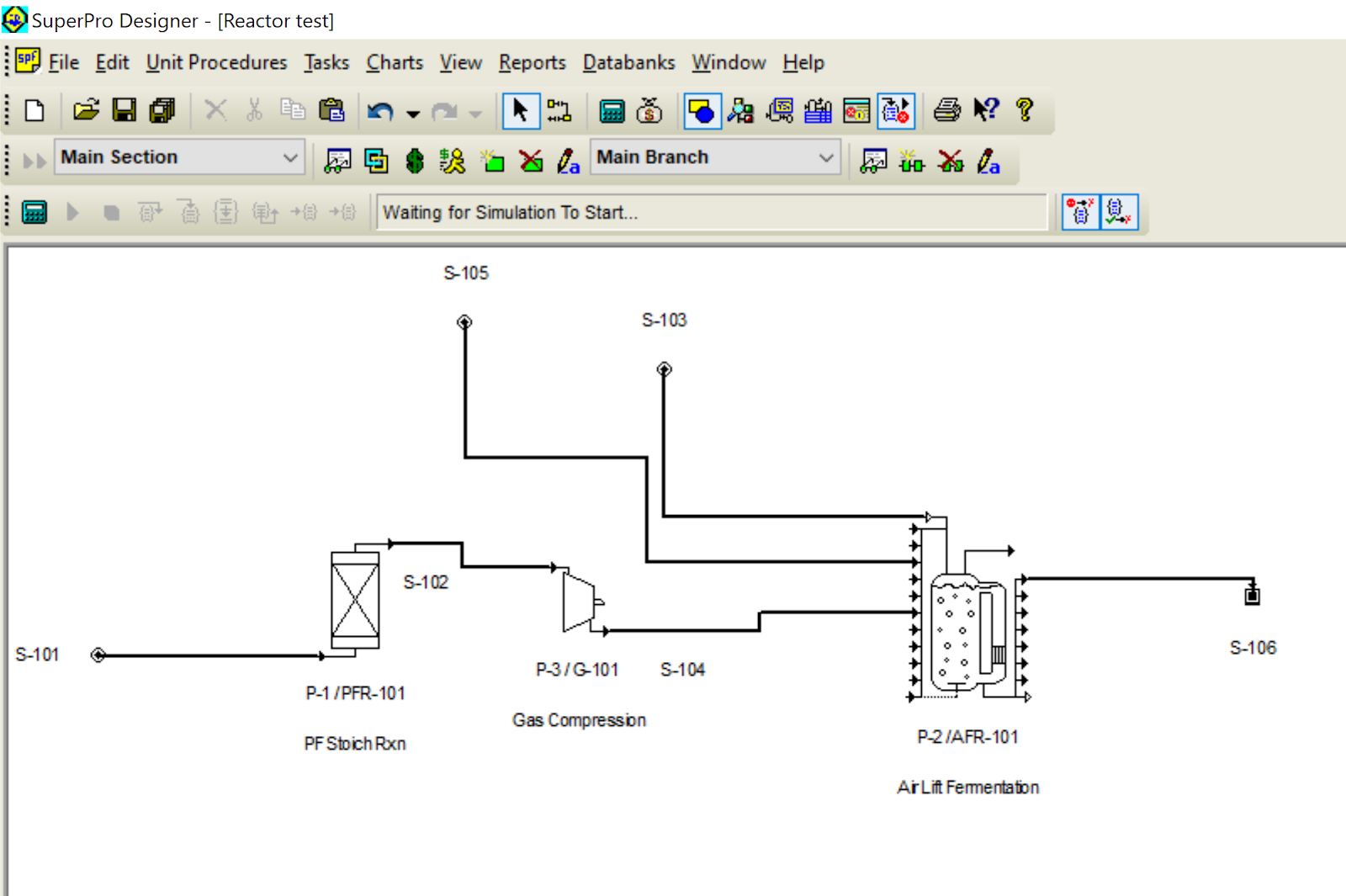Open the Charts menu
This screenshot has width=1346, height=896.
click(395, 62)
